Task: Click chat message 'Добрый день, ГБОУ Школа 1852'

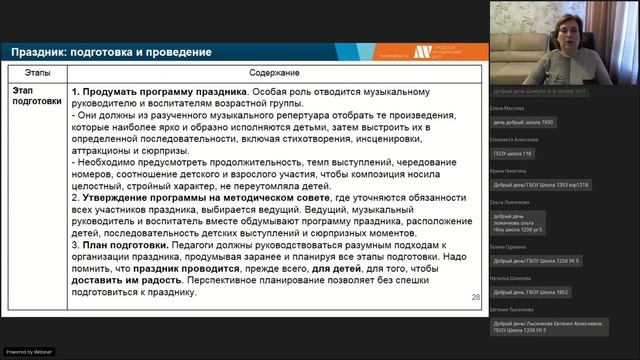Action: 531,292
